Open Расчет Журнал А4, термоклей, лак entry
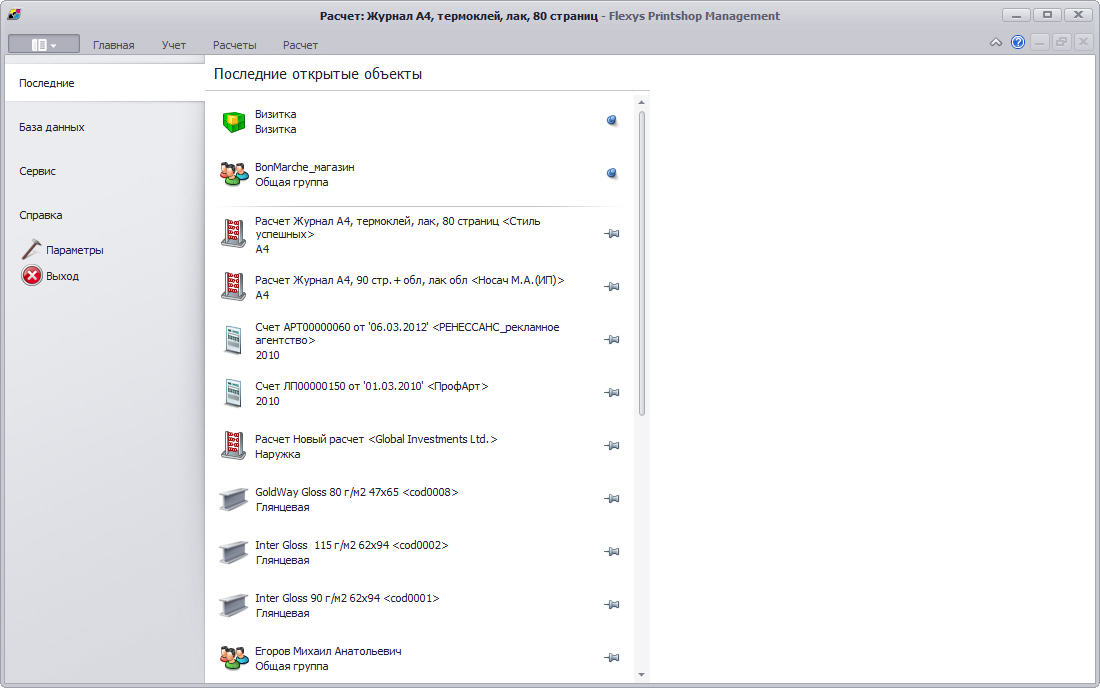 pyautogui.click(x=420, y=234)
